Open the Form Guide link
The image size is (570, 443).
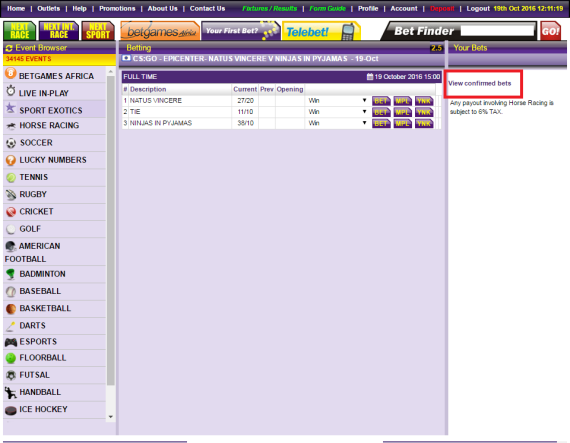coord(327,8)
